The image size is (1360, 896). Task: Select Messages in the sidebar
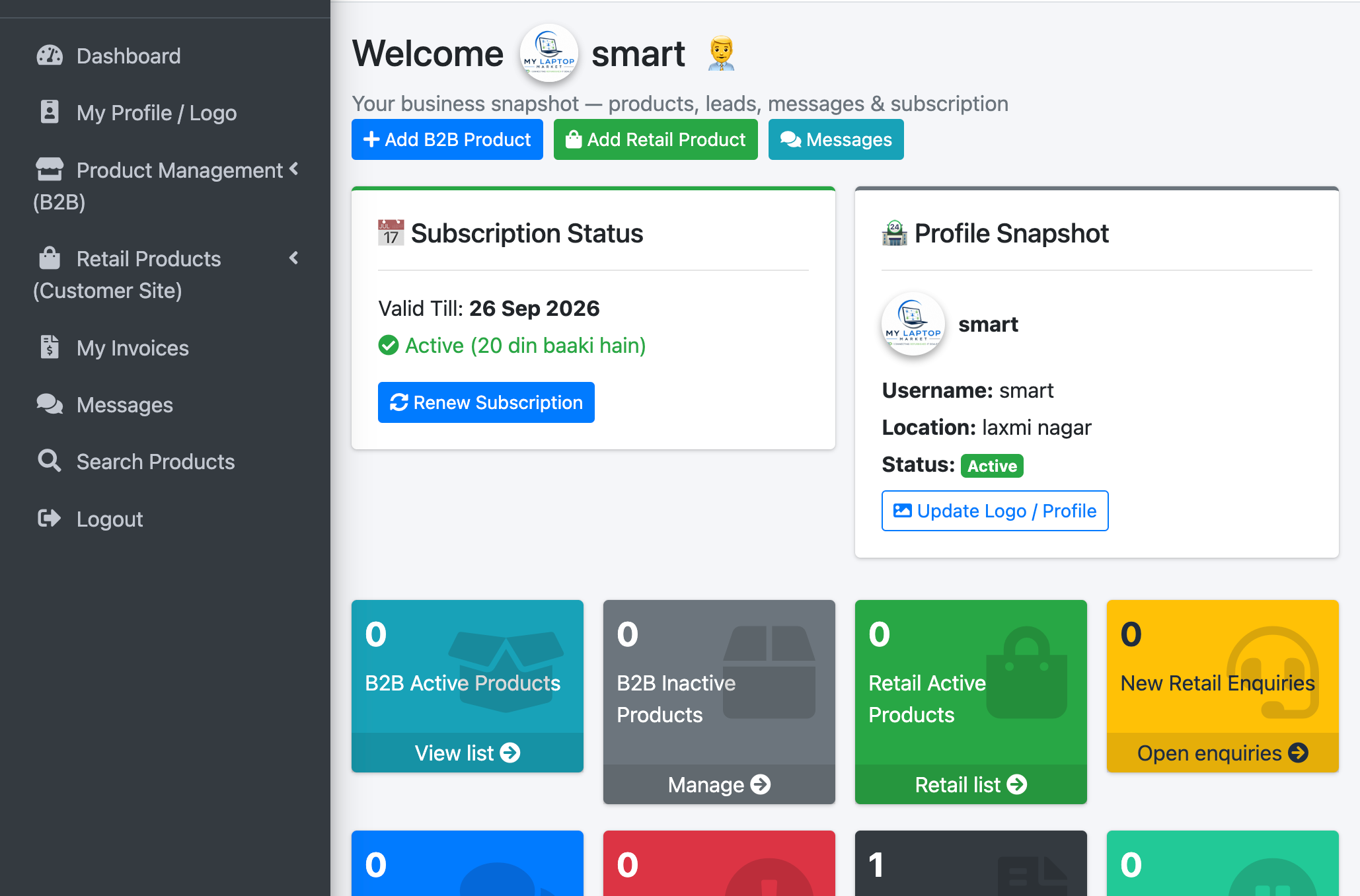pyautogui.click(x=165, y=404)
